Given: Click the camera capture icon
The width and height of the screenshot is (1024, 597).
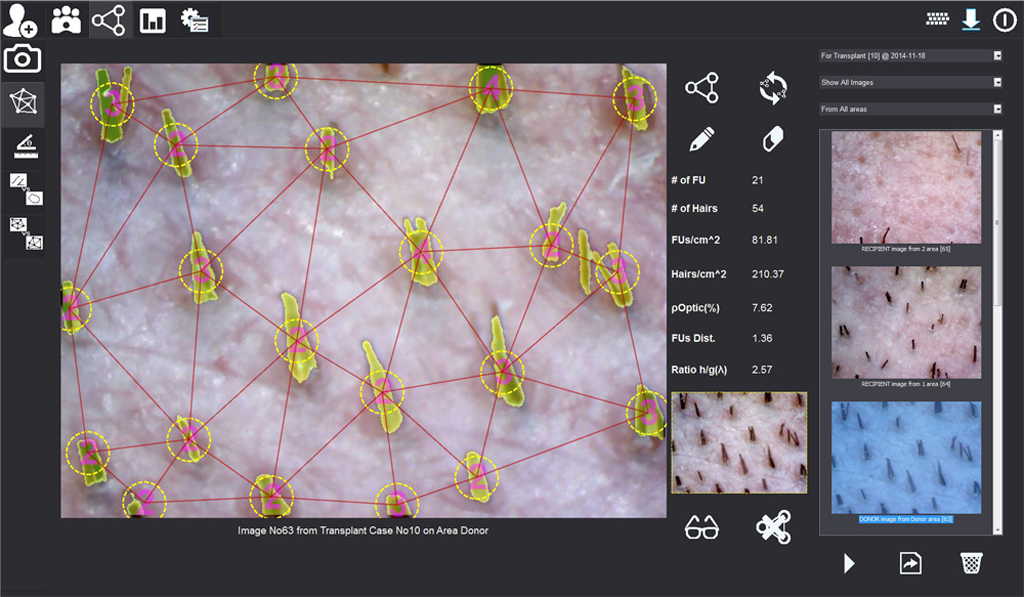Looking at the screenshot, I should (x=23, y=60).
